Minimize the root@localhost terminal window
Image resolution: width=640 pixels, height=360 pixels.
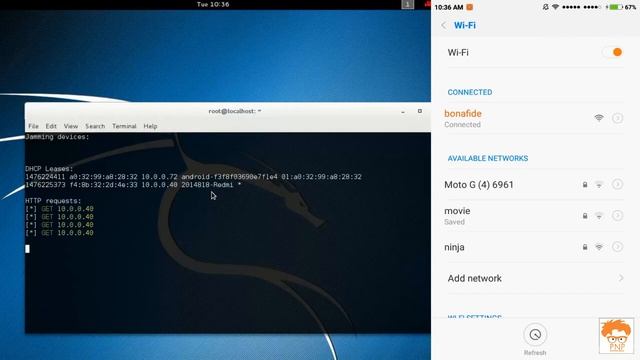tap(403, 111)
